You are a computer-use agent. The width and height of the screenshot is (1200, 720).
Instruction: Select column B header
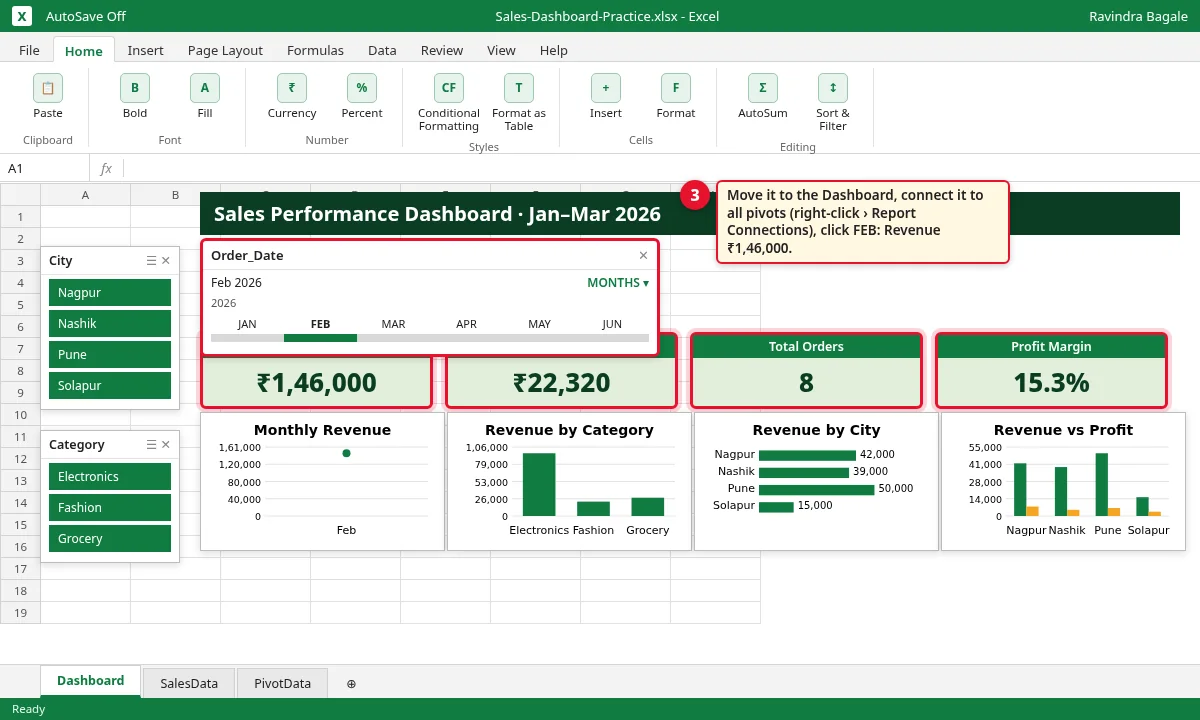pos(175,195)
